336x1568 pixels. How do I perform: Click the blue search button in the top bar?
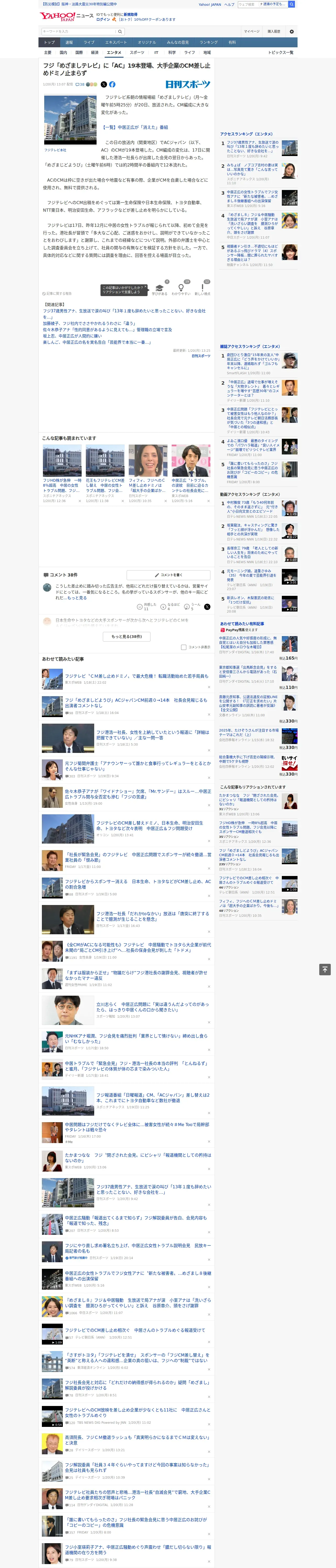[292, 4]
